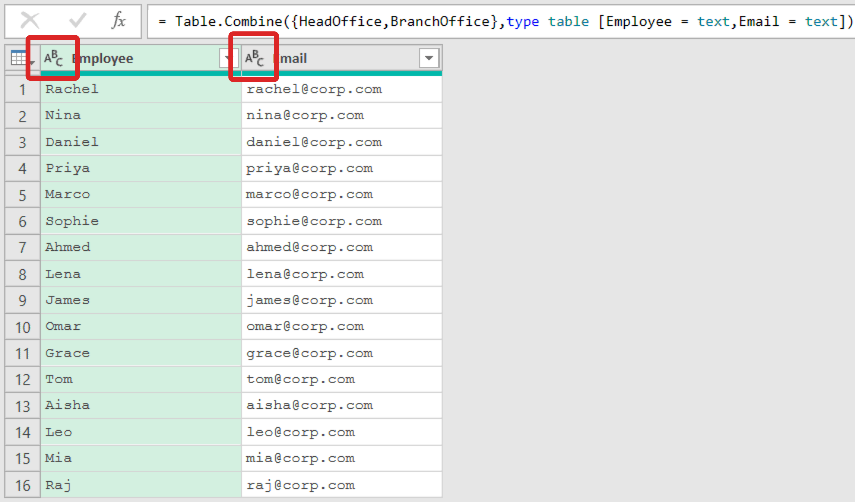Select cell Mia in Employee column
Viewport: 855px width, 502px height.
click(141, 459)
